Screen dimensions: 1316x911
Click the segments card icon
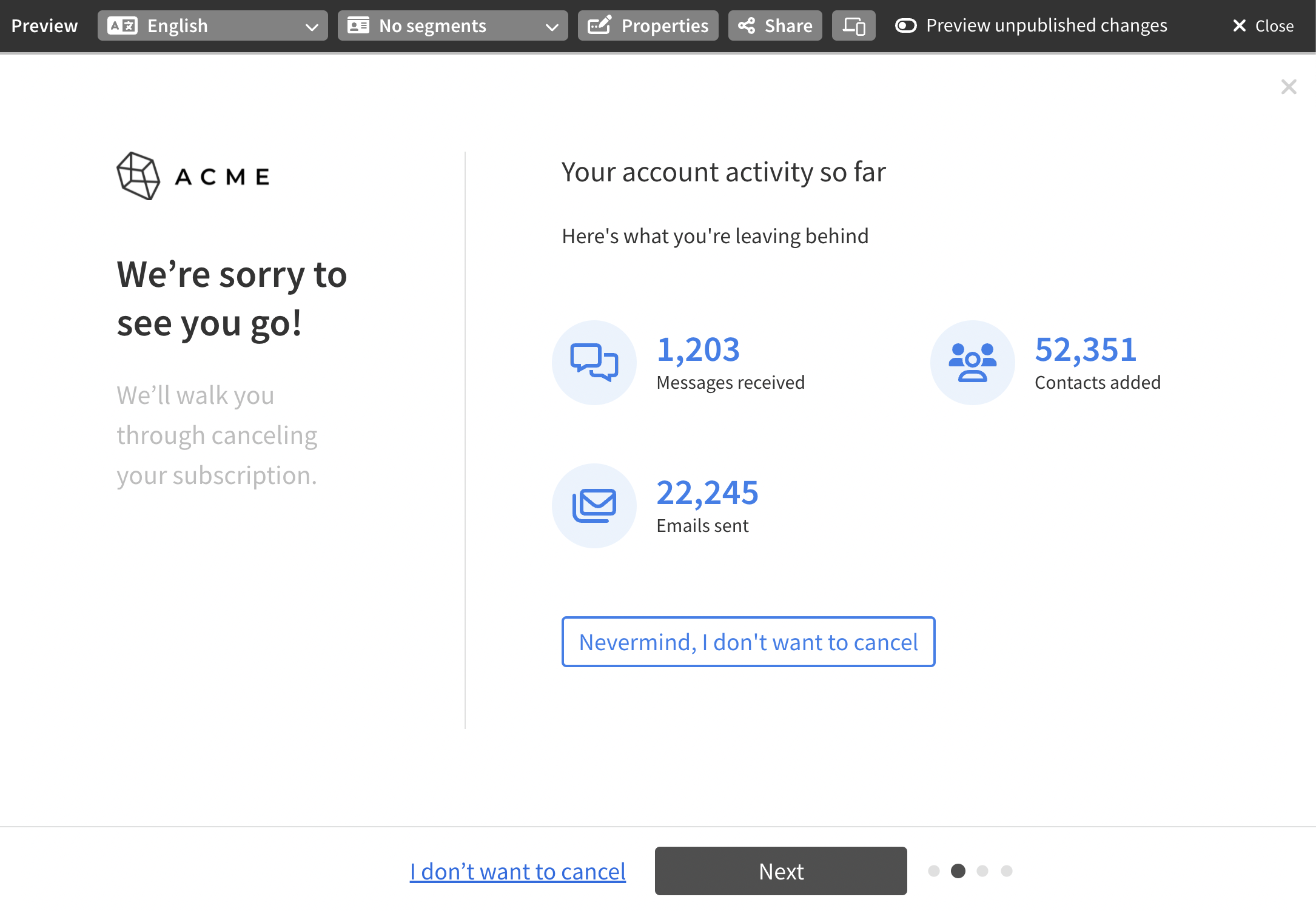pos(358,25)
